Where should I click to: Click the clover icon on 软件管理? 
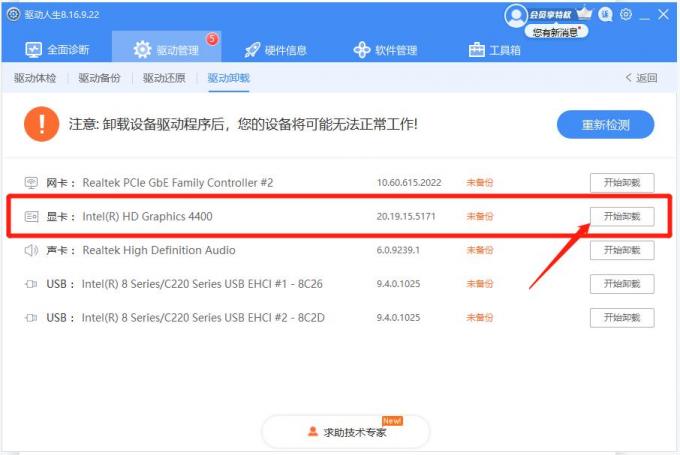(x=362, y=50)
